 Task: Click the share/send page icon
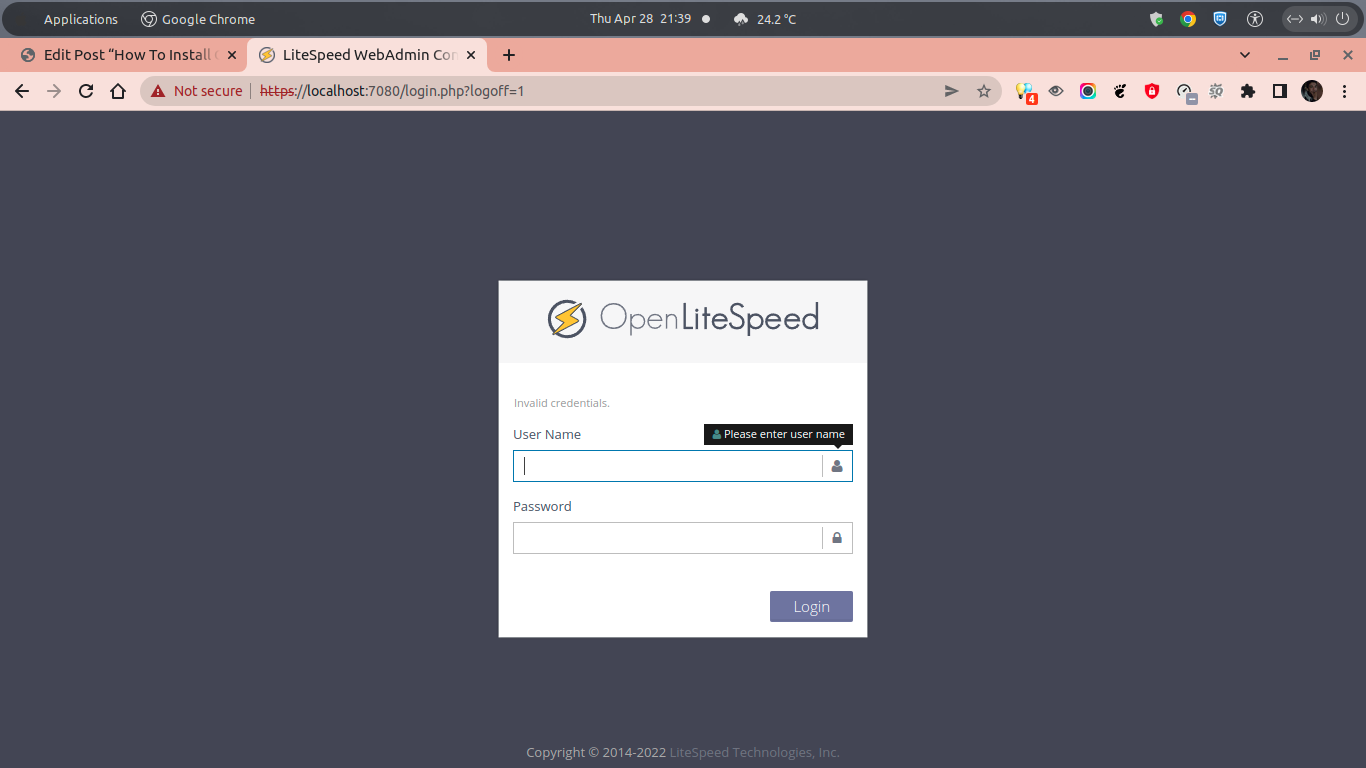[x=952, y=91]
